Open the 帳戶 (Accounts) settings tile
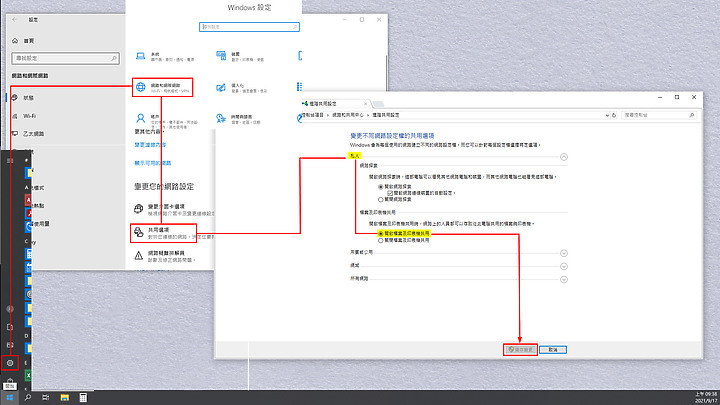Image resolution: width=720 pixels, height=405 pixels. click(165, 120)
